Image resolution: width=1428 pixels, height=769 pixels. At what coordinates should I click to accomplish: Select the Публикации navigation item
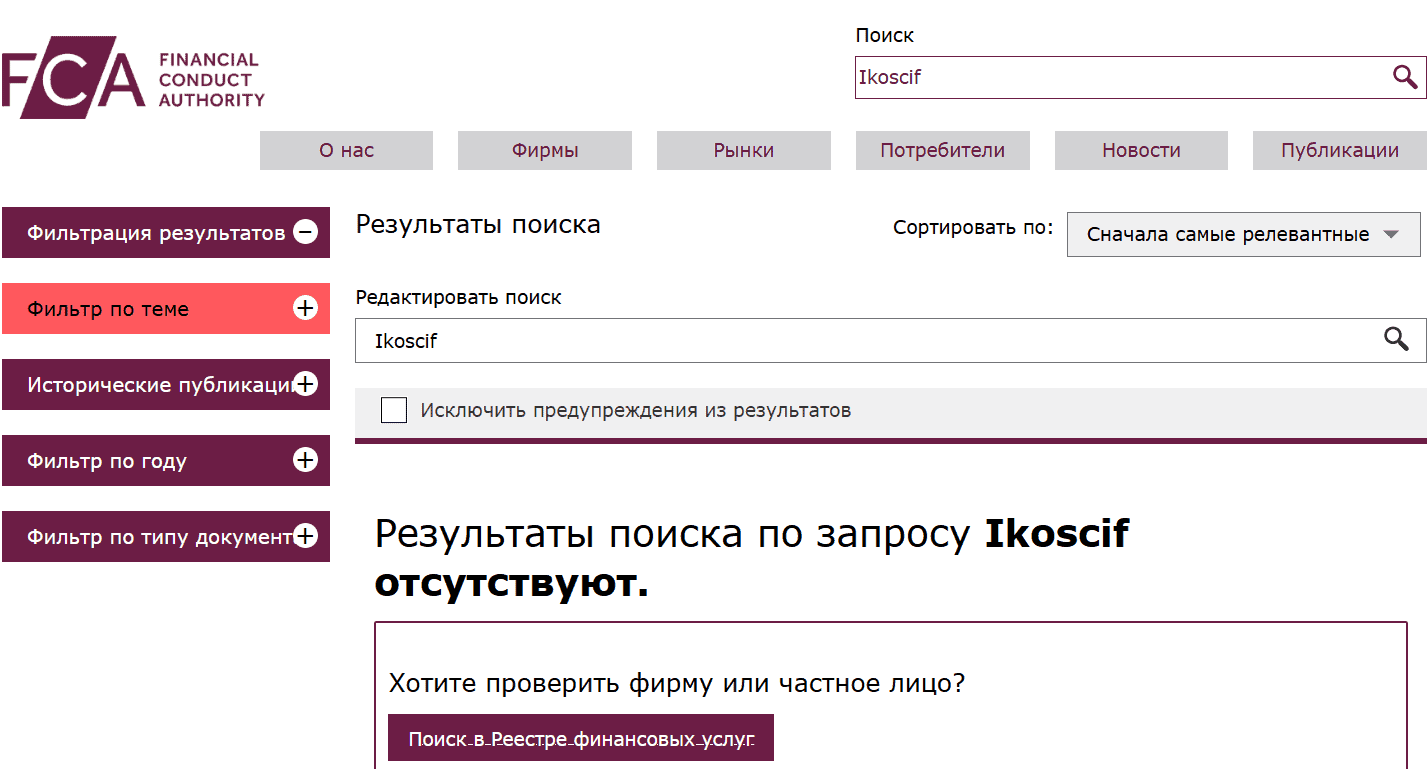click(1339, 150)
